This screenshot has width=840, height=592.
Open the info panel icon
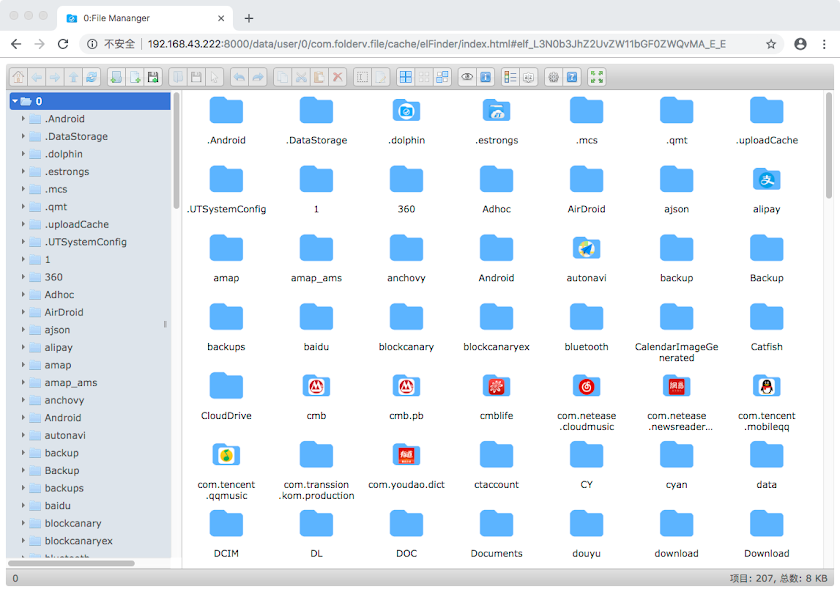click(486, 77)
